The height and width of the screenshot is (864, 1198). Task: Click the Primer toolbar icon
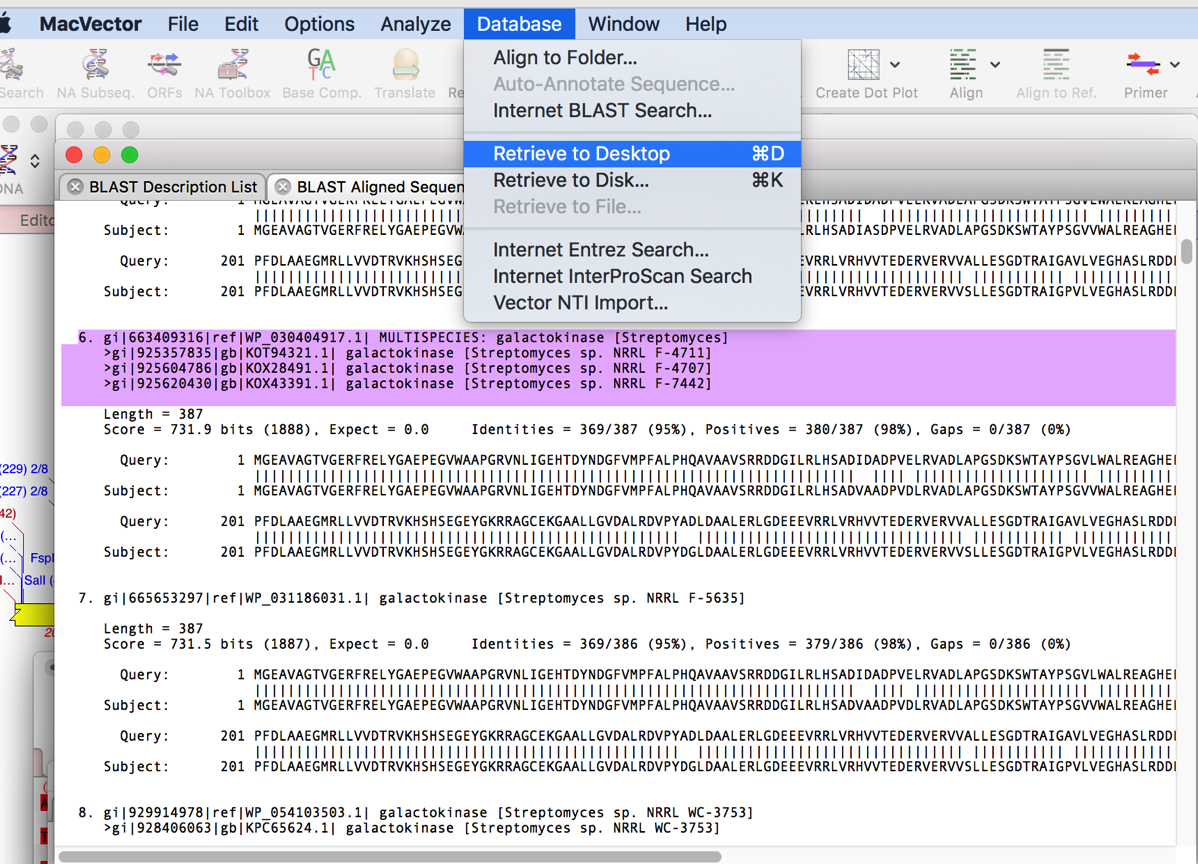coord(1143,66)
